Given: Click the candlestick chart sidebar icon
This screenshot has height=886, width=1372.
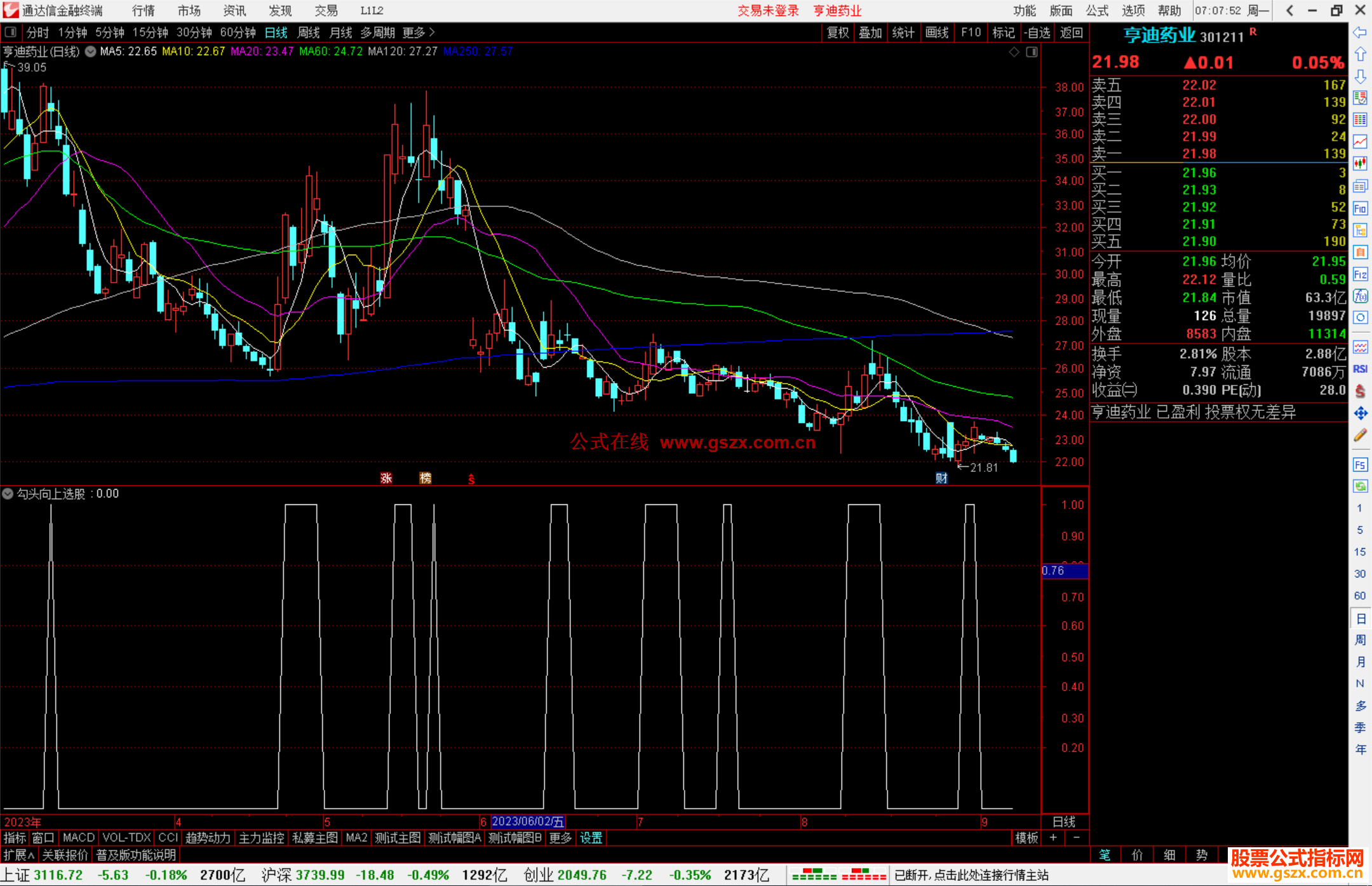Looking at the screenshot, I should point(1360,164).
